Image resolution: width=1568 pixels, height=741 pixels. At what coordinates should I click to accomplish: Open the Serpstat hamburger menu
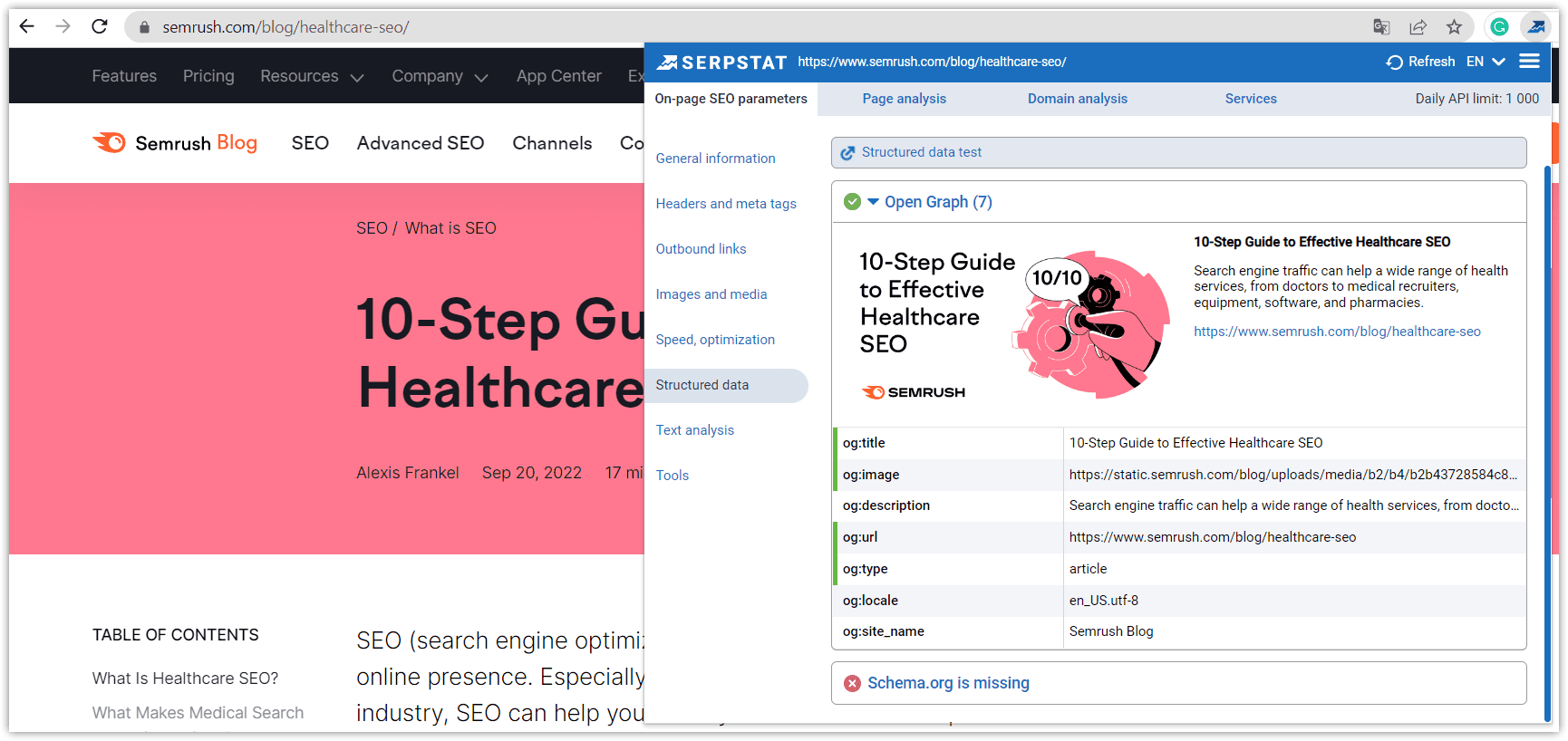[x=1530, y=61]
